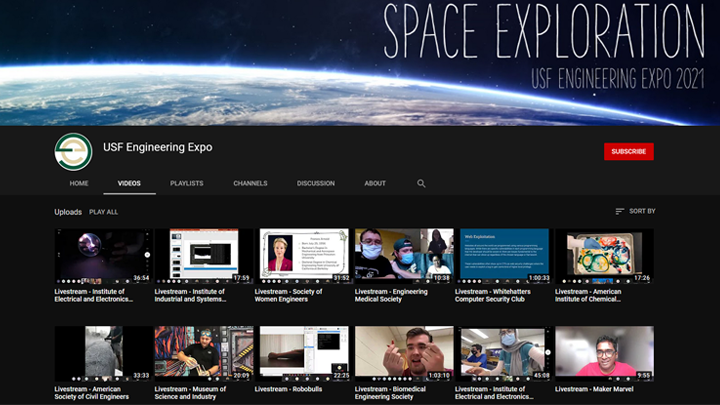The width and height of the screenshot is (720, 405).
Task: Open the Whitehatters Computer Security Club thumbnail
Action: tap(504, 256)
